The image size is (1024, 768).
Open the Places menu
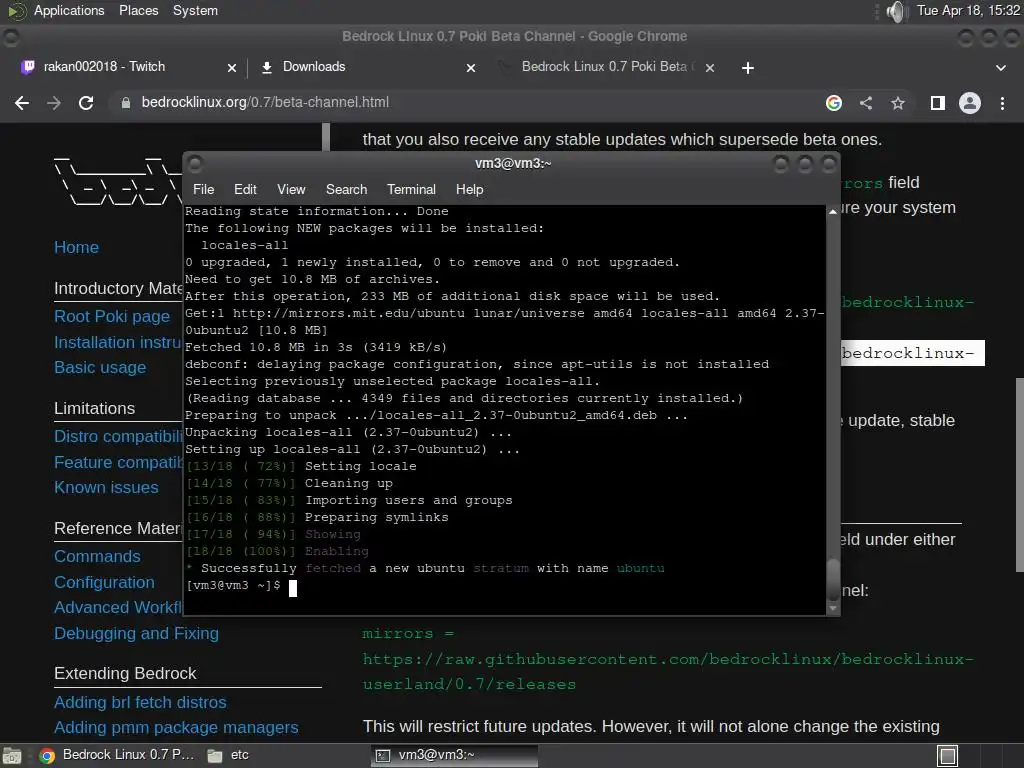point(138,10)
